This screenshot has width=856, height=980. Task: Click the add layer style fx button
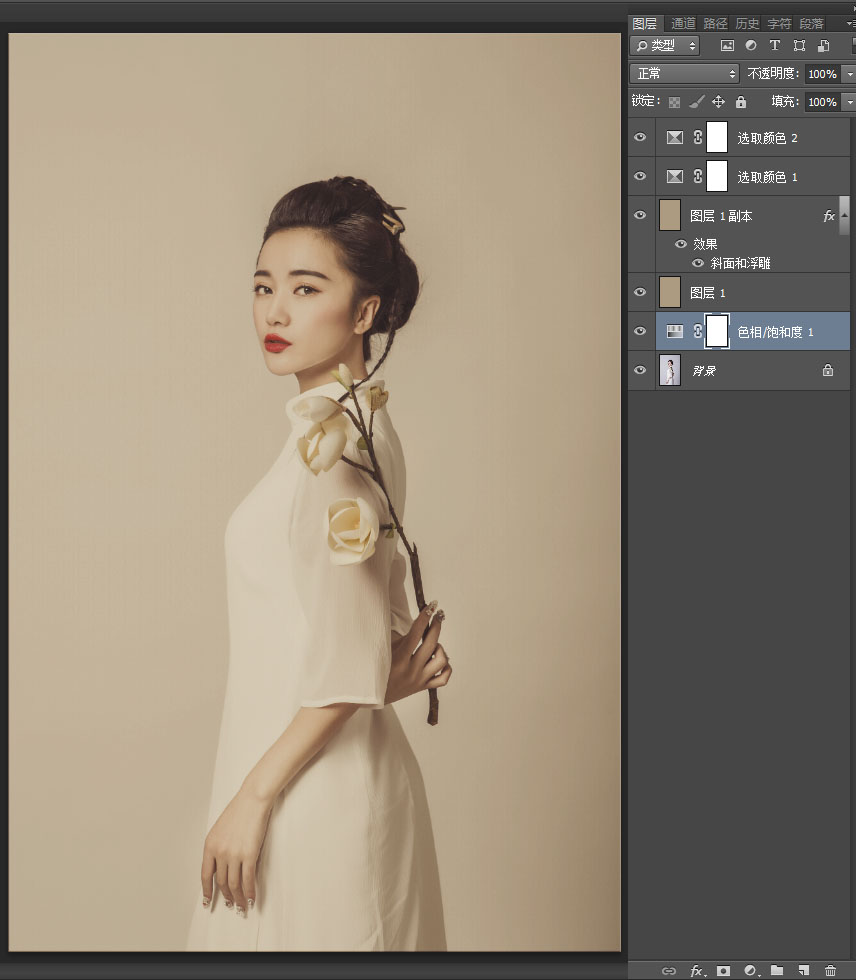697,971
